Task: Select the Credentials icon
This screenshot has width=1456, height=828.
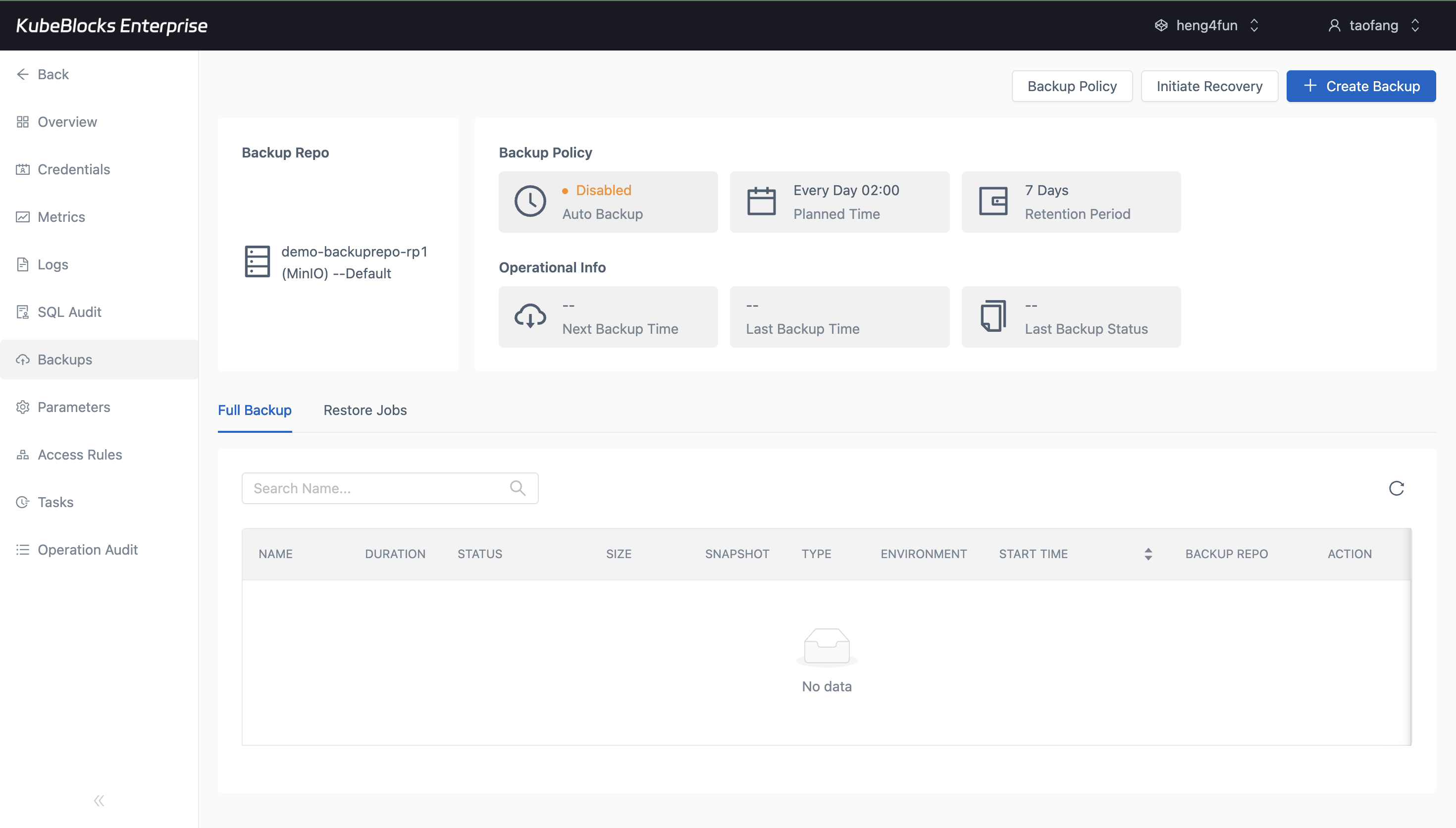Action: 23,169
